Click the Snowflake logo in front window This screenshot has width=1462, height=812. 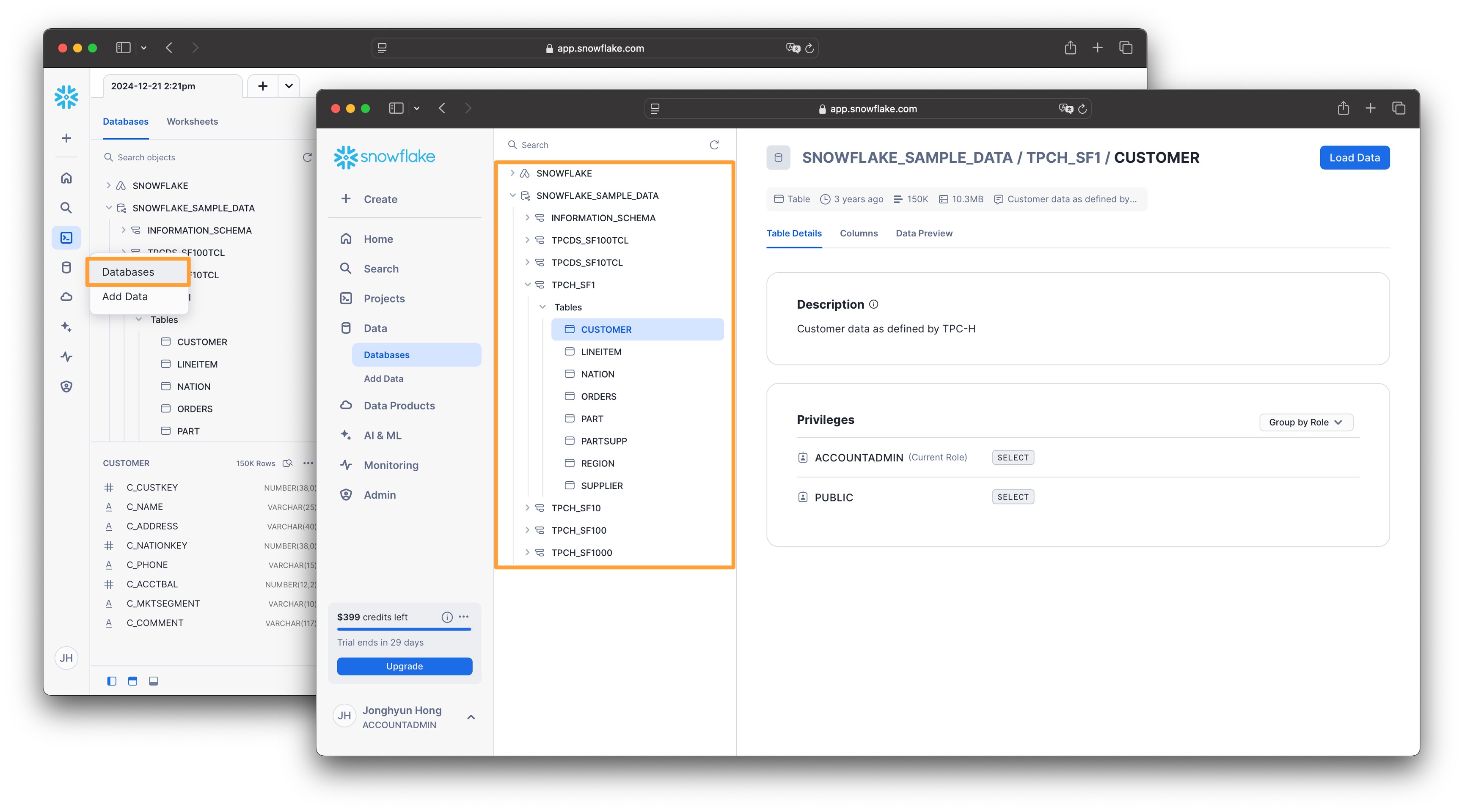pyautogui.click(x=384, y=157)
